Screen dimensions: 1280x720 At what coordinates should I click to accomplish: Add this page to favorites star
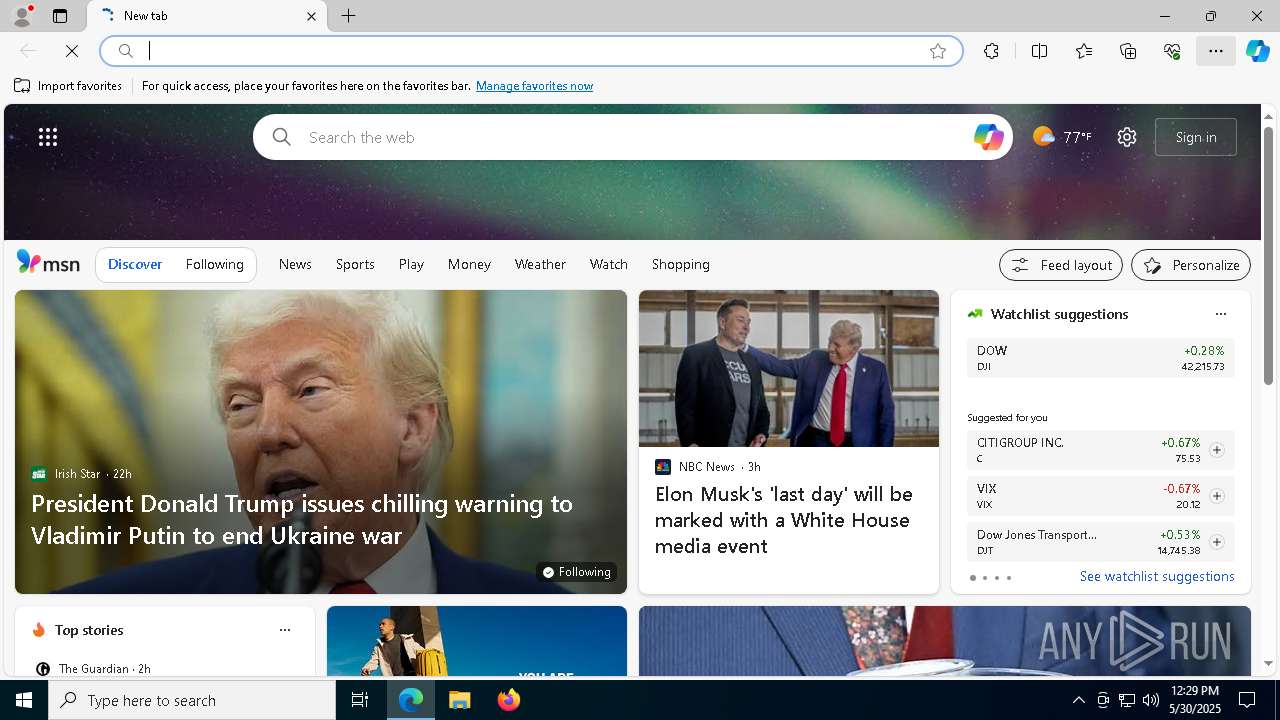(x=938, y=51)
